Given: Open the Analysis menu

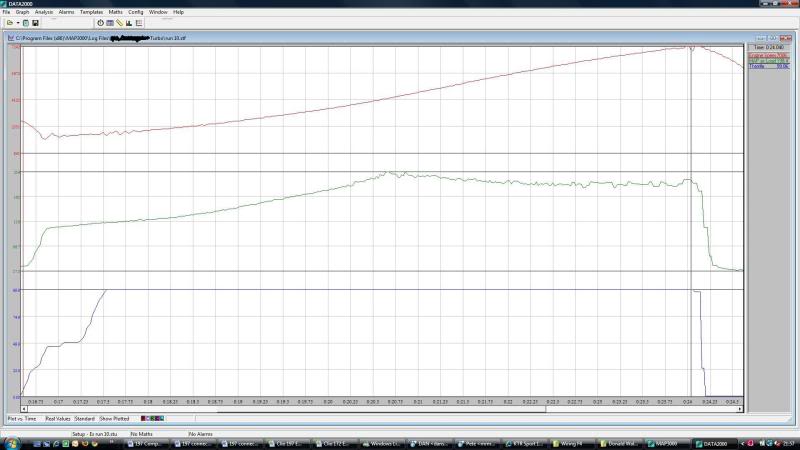Looking at the screenshot, I should point(44,12).
